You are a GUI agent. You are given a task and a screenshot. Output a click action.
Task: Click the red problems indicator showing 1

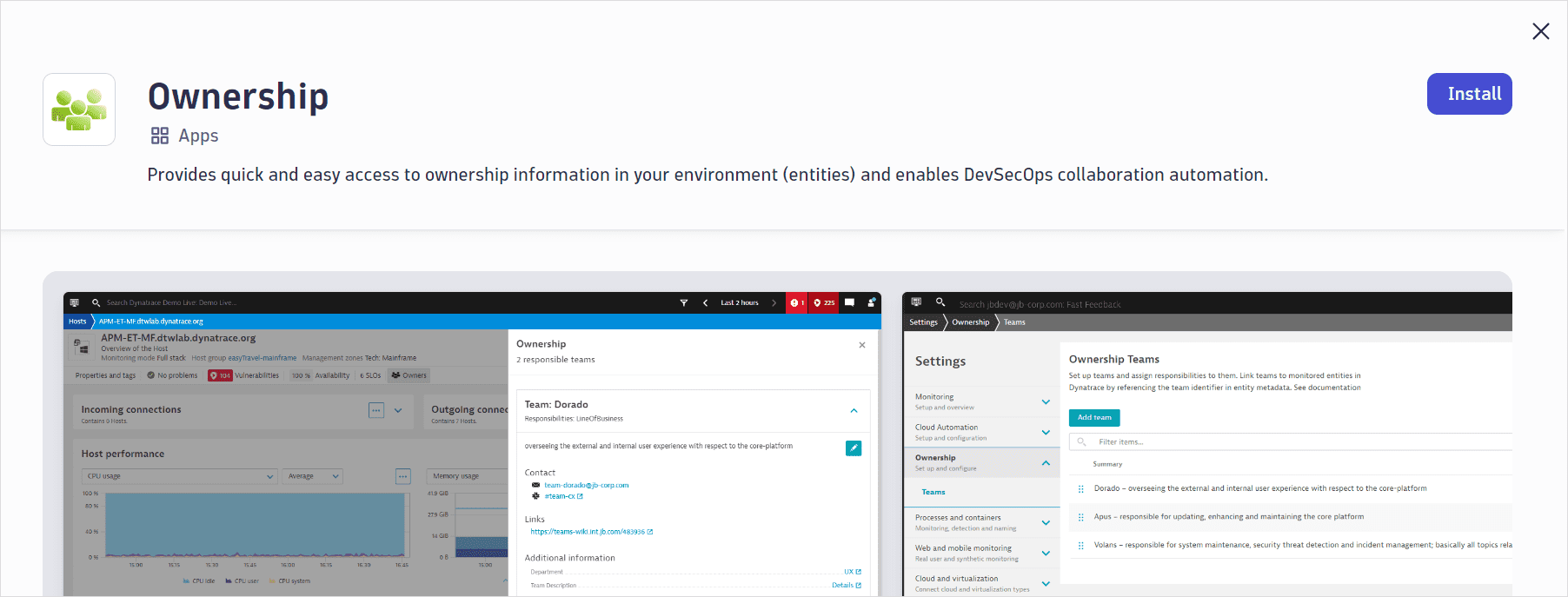click(x=797, y=302)
